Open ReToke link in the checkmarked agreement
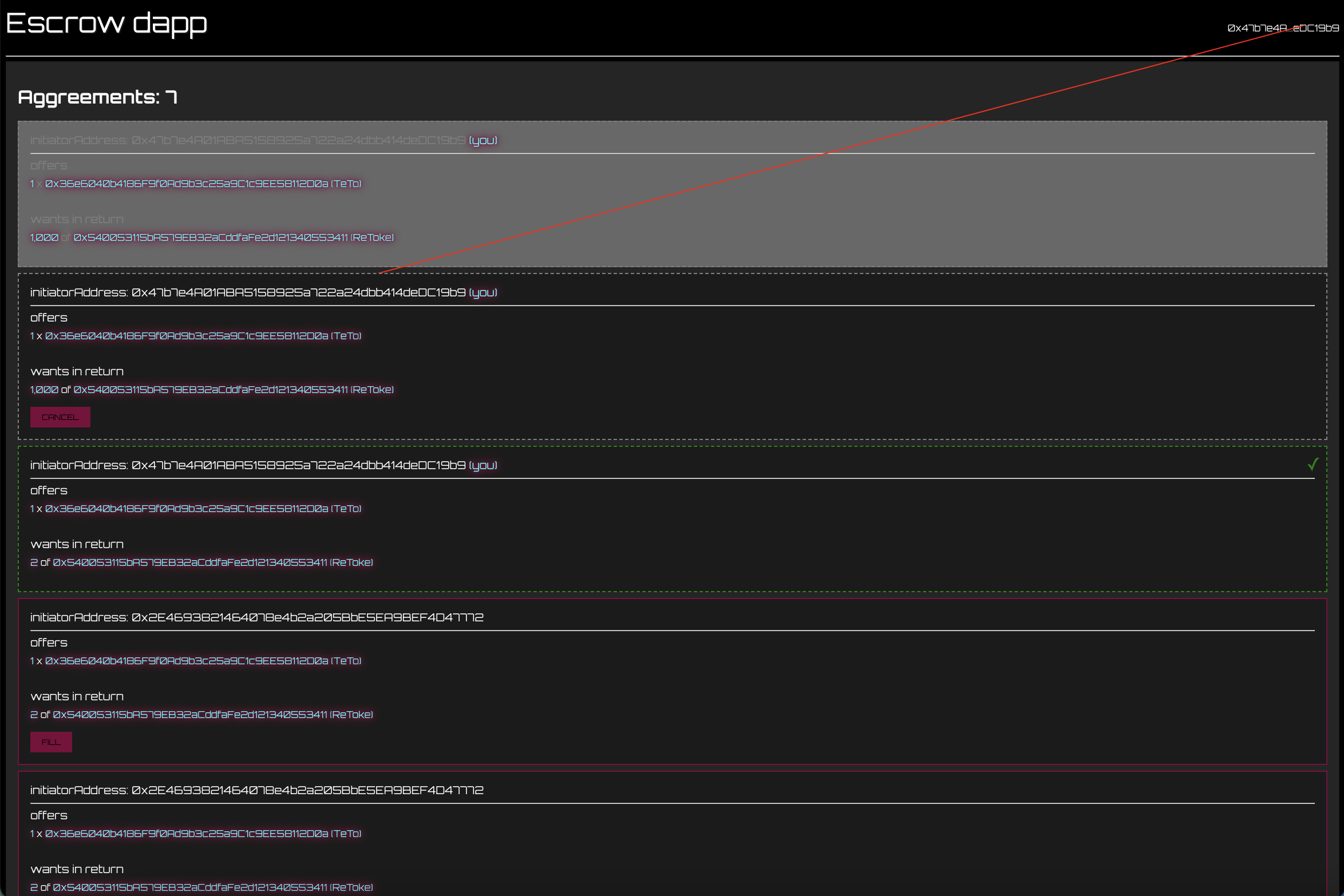 212,562
